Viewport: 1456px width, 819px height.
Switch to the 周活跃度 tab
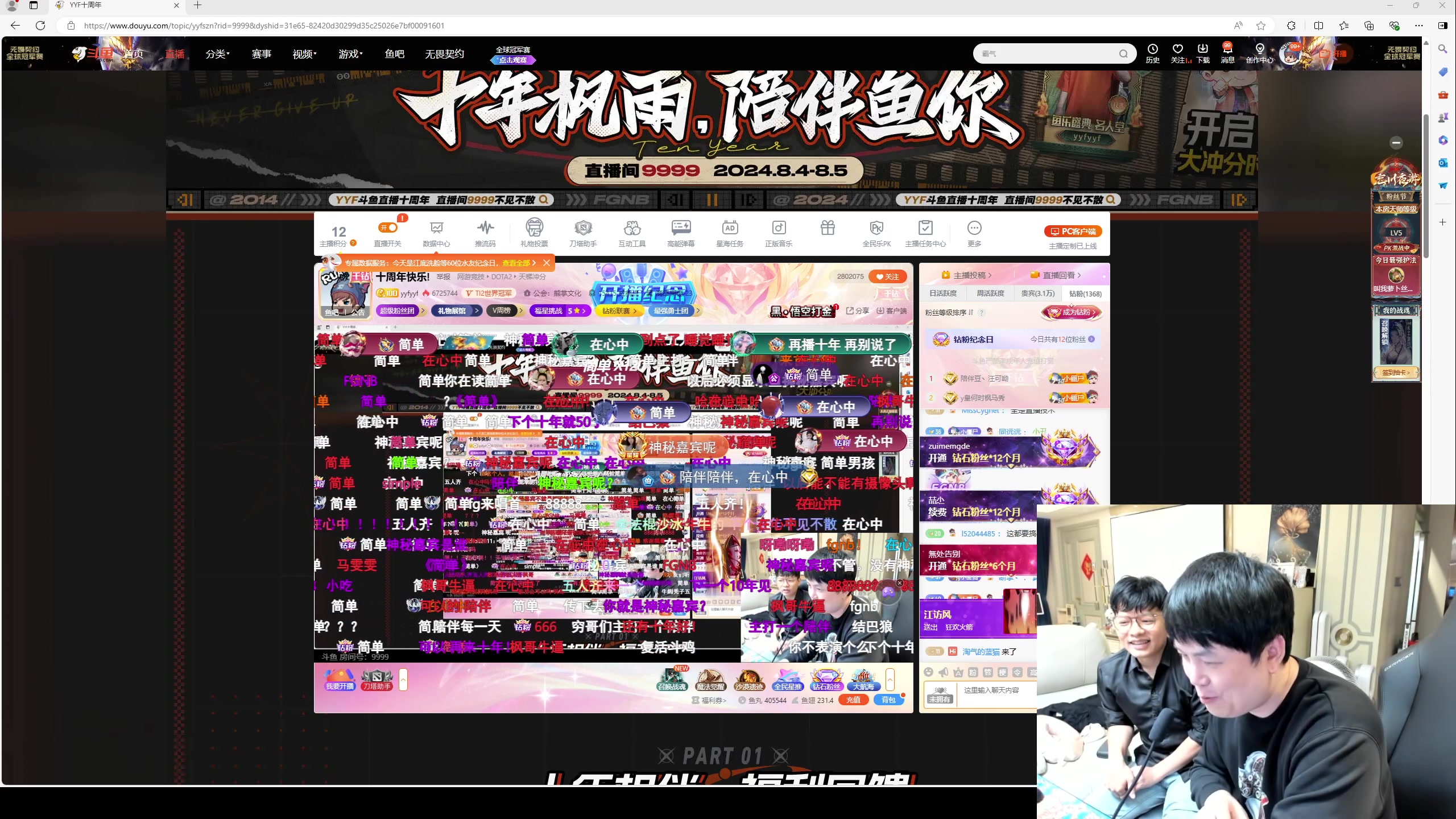tap(990, 293)
